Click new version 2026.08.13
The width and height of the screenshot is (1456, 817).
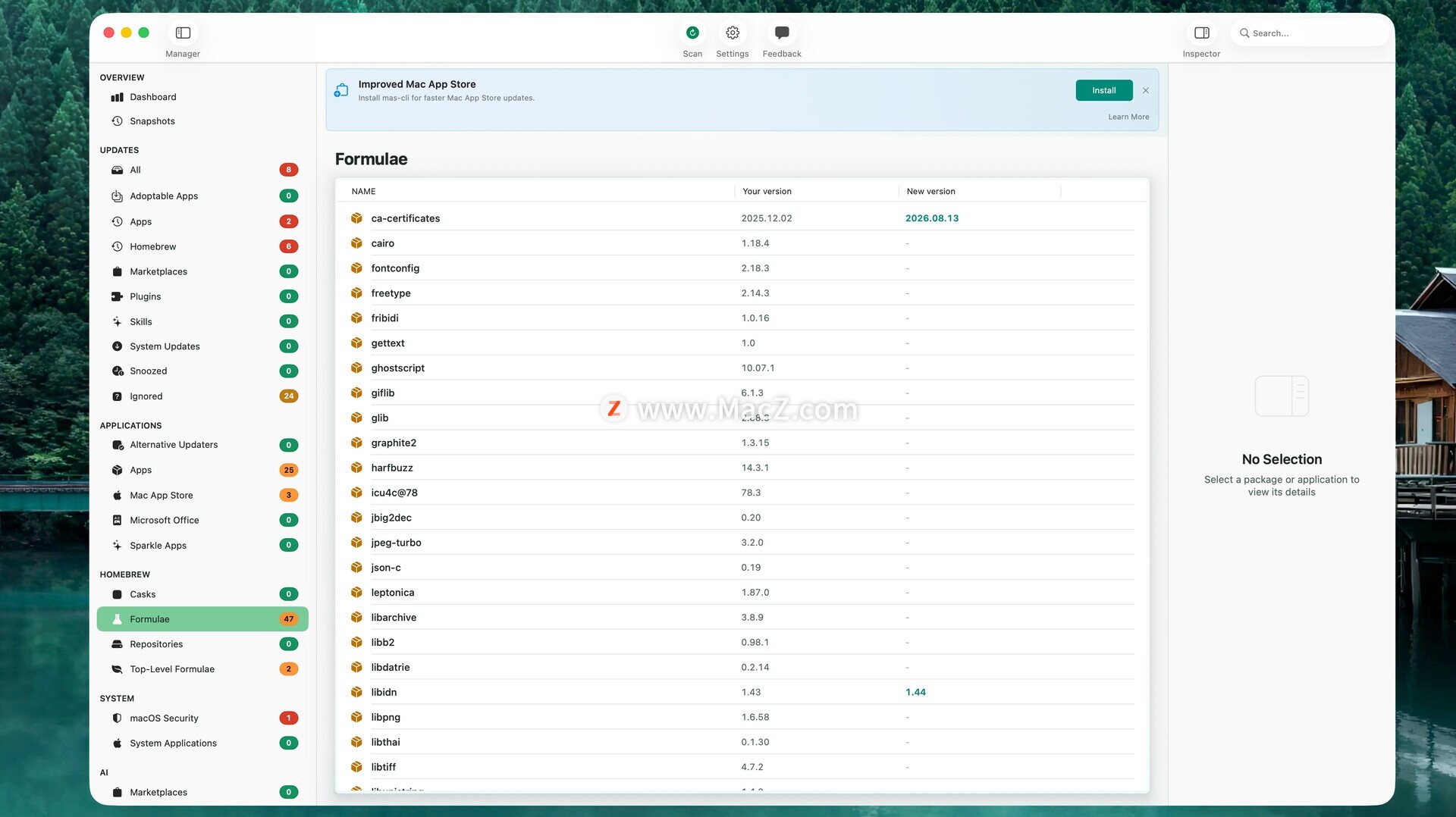pyautogui.click(x=932, y=218)
